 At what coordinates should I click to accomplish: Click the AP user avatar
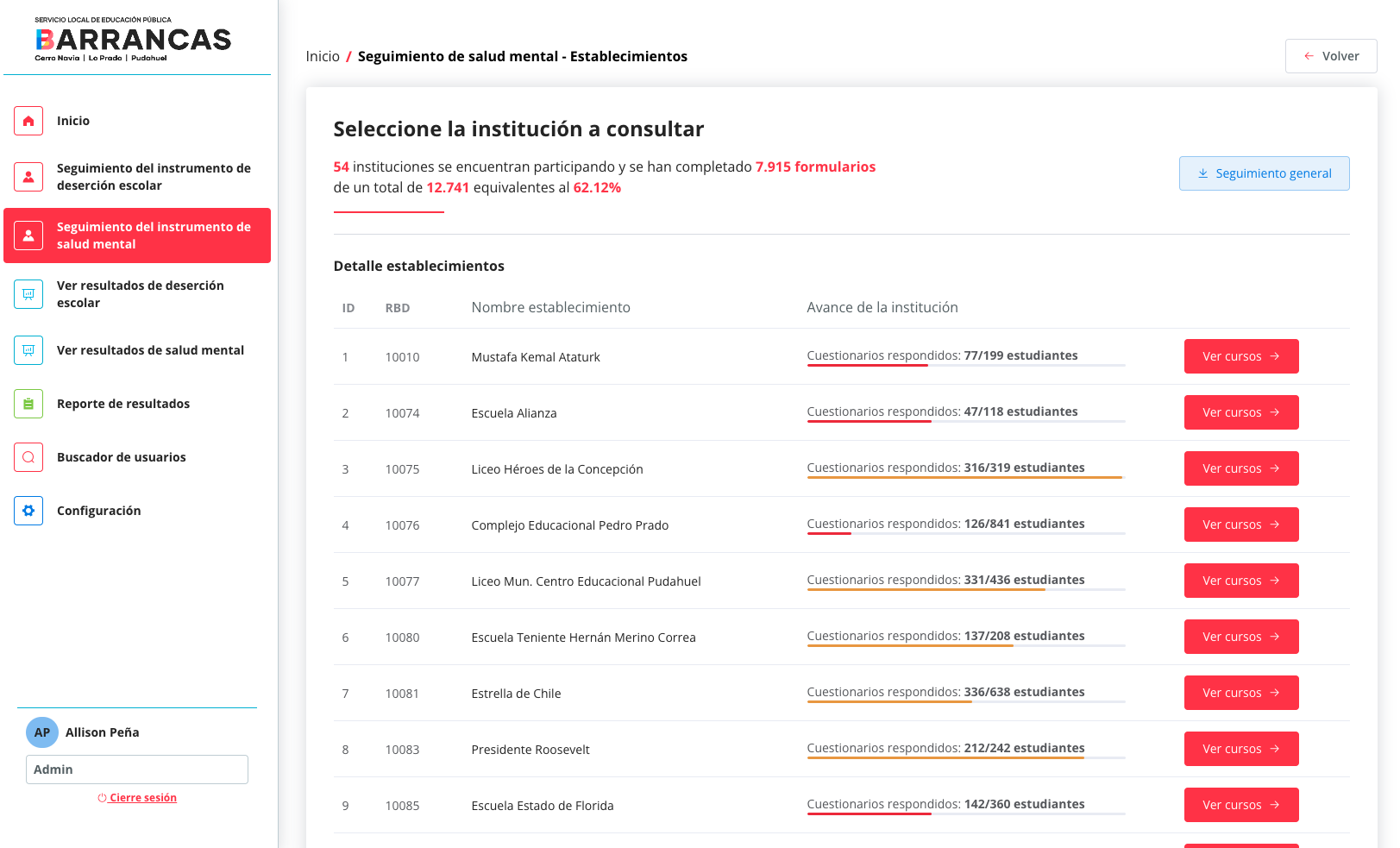42,732
